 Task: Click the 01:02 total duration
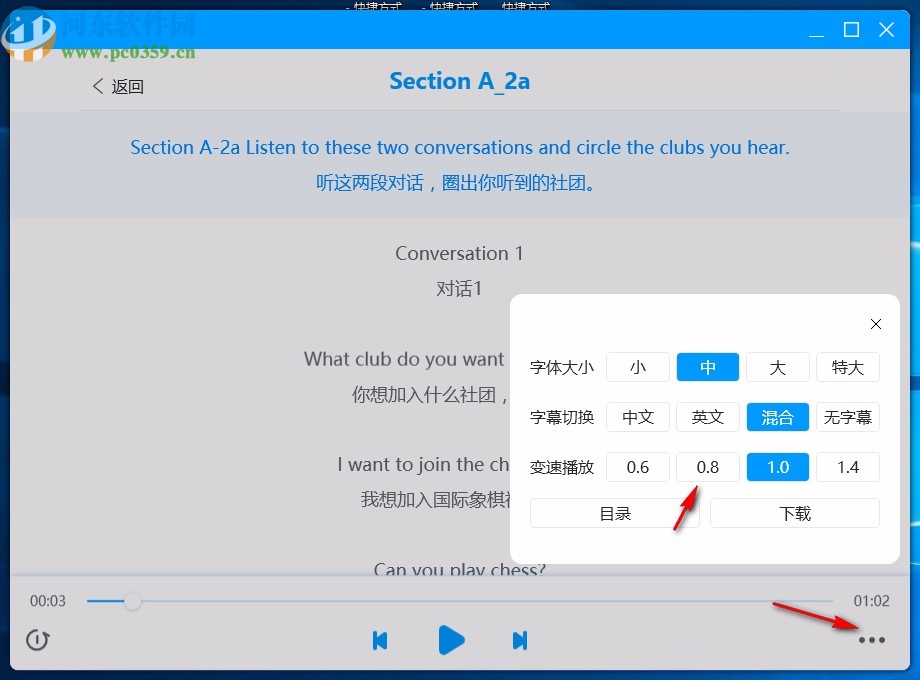[871, 601]
